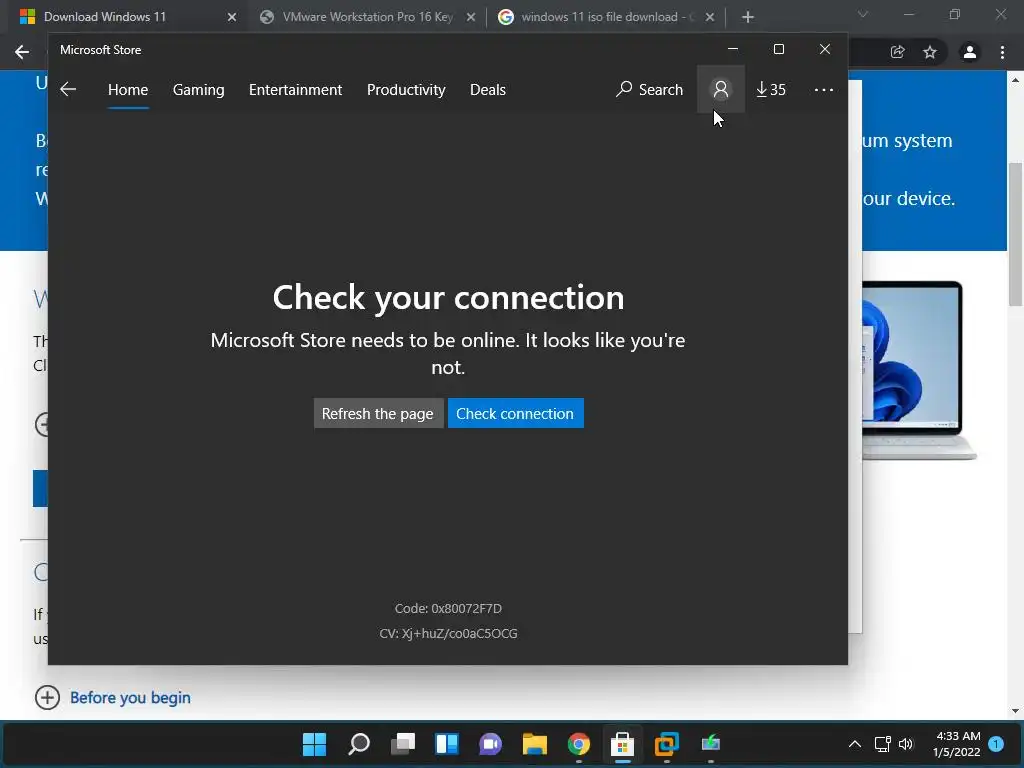
Task: Open the Teams Chat taskbar icon
Action: pyautogui.click(x=490, y=744)
